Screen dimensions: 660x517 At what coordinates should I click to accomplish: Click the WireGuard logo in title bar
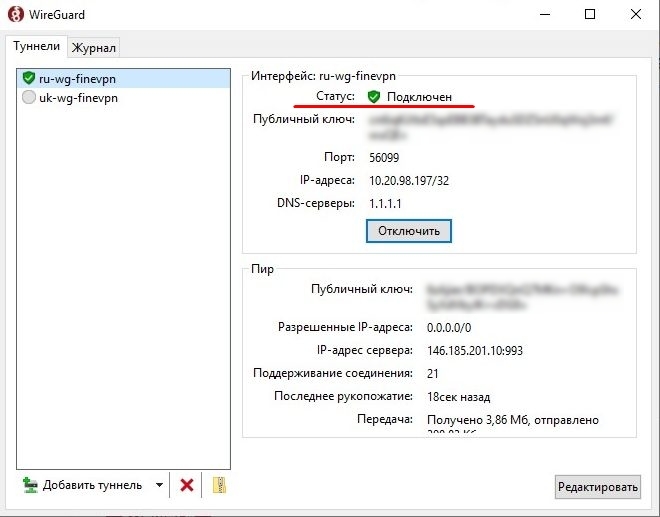16,14
